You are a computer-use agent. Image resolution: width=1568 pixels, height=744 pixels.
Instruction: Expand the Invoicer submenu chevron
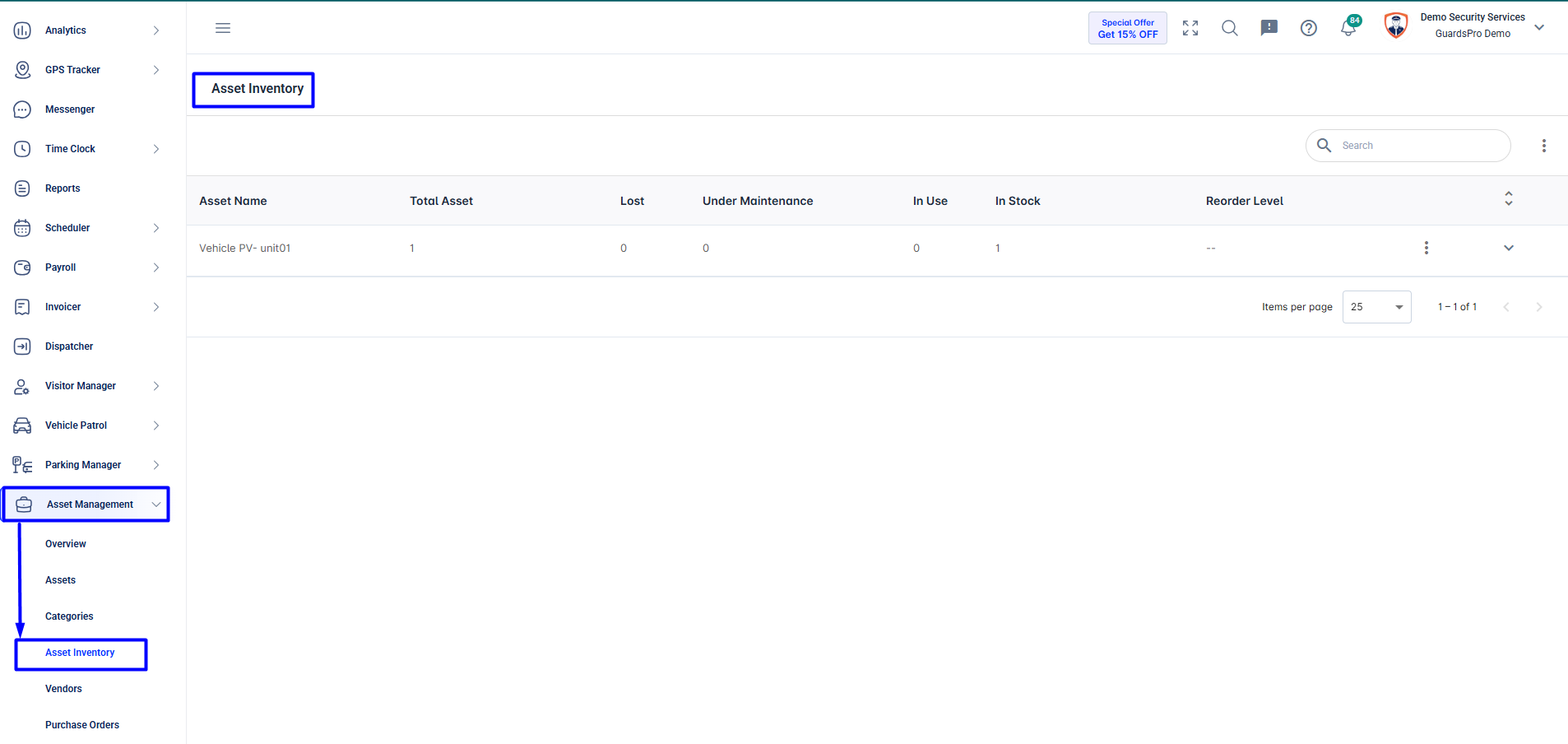[x=156, y=307]
